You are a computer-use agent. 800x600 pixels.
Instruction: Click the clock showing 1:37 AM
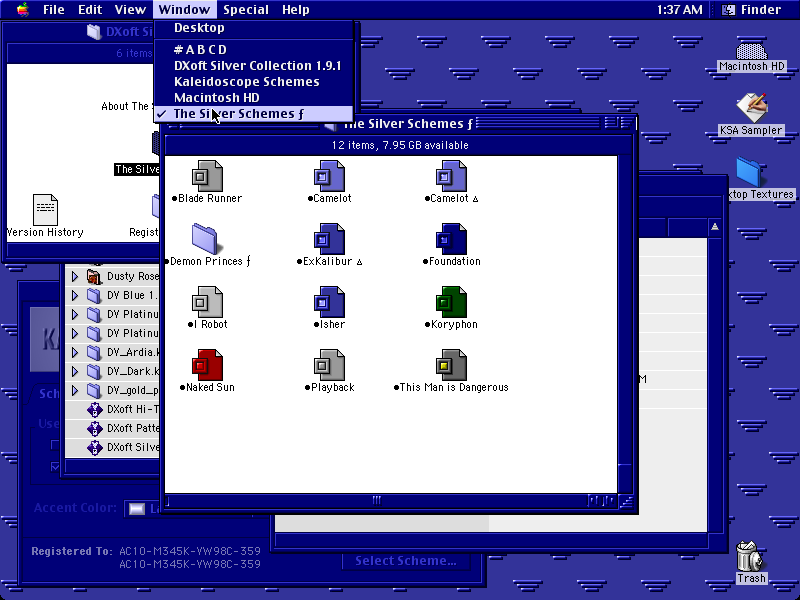pos(679,10)
